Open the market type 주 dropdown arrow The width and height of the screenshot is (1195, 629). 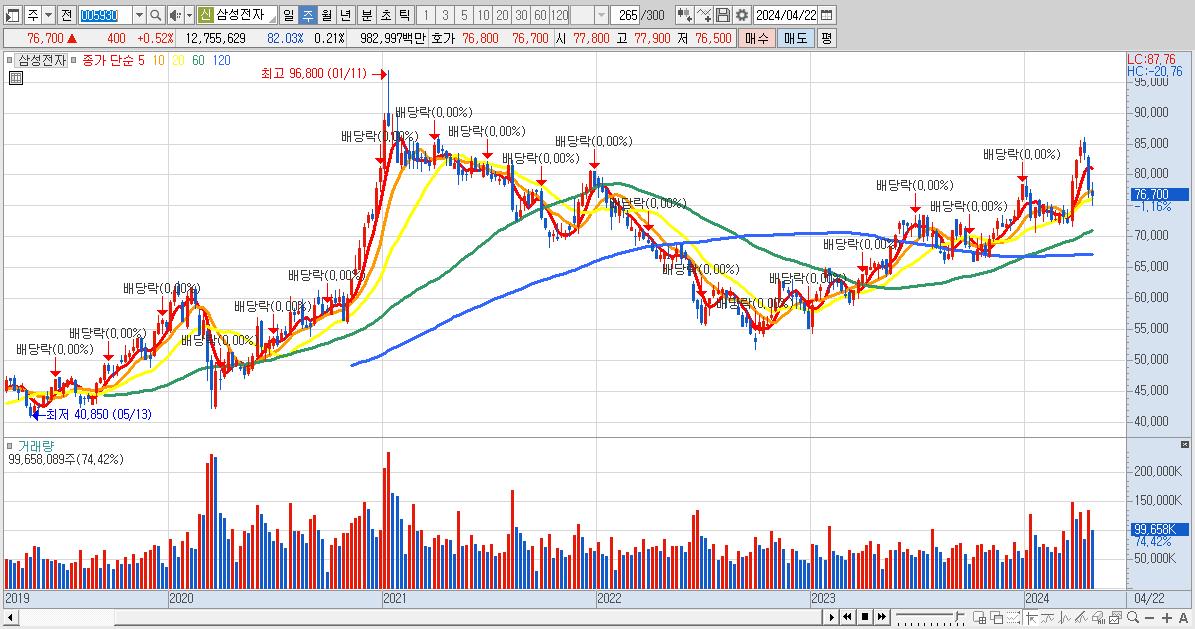pos(48,14)
